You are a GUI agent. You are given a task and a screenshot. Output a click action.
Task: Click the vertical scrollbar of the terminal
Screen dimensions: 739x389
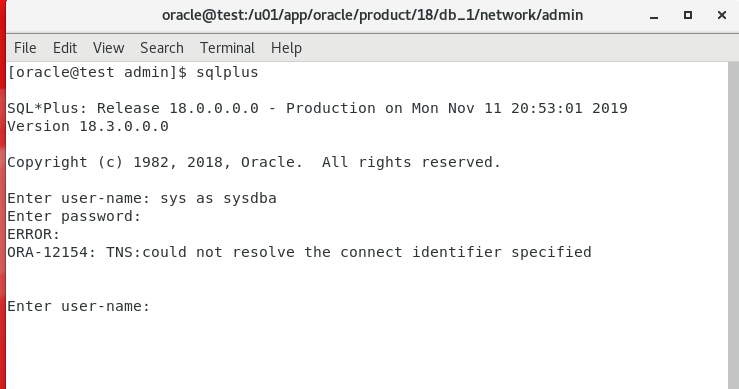pos(733,225)
